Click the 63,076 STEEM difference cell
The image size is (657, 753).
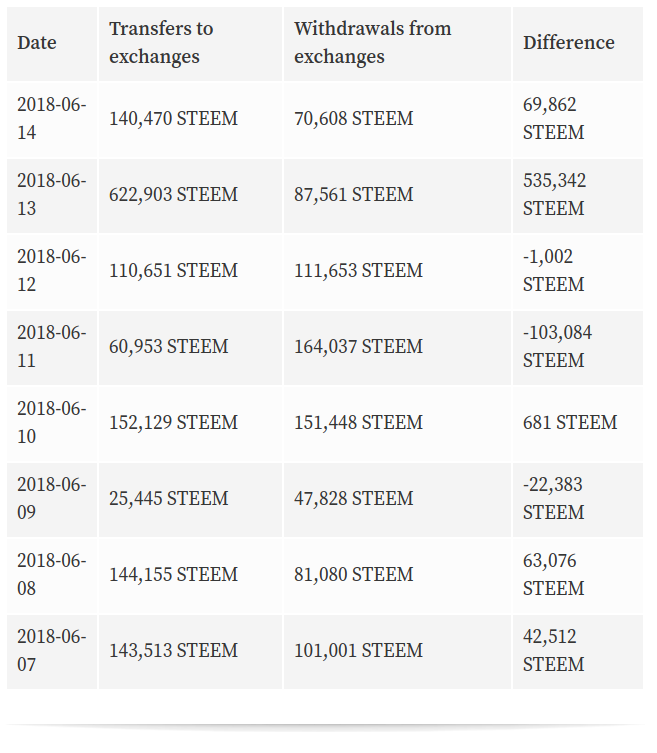(578, 575)
